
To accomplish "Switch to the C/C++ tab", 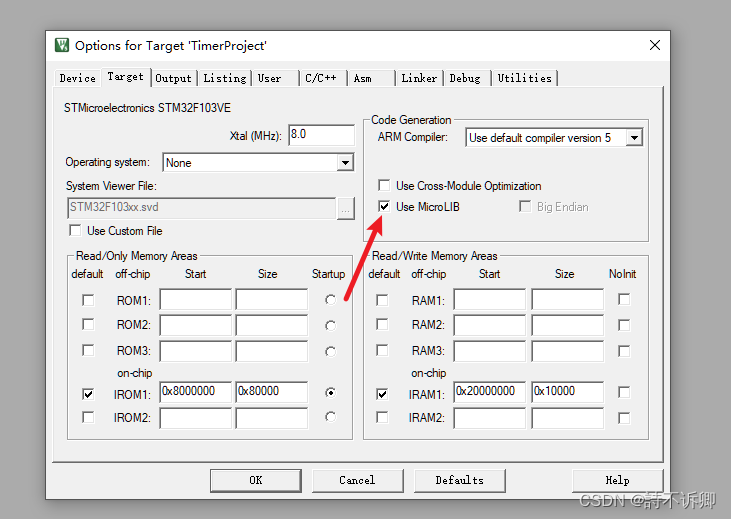I will (x=321, y=78).
